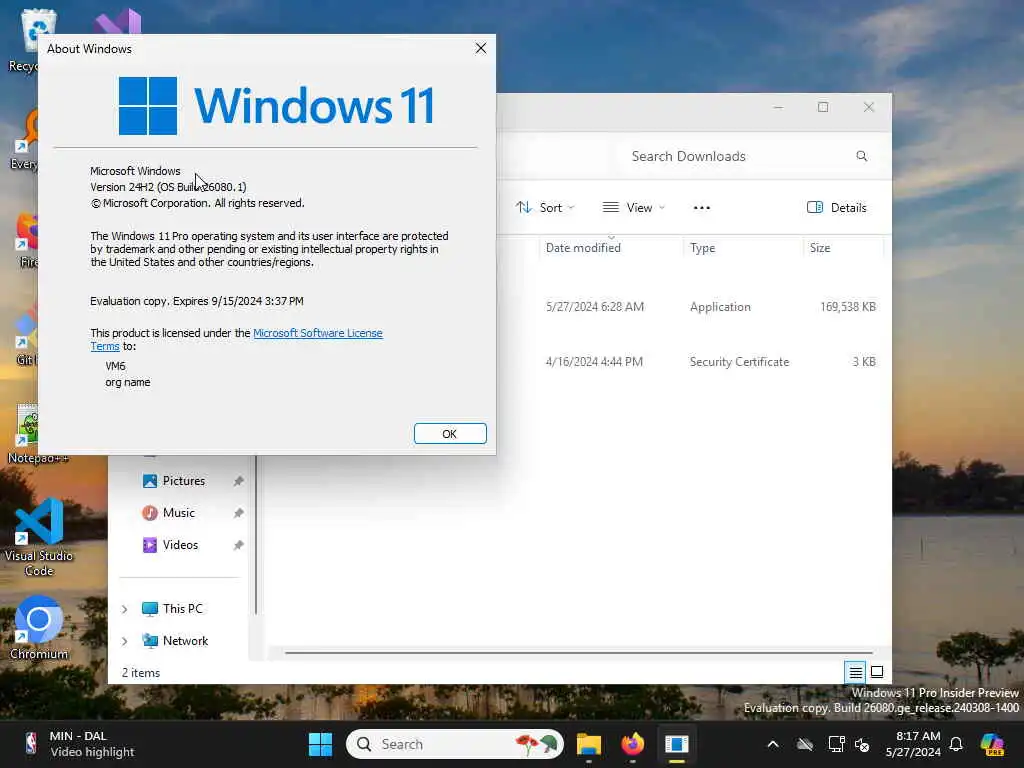Open the Chromium desktop shortcut

(x=39, y=628)
